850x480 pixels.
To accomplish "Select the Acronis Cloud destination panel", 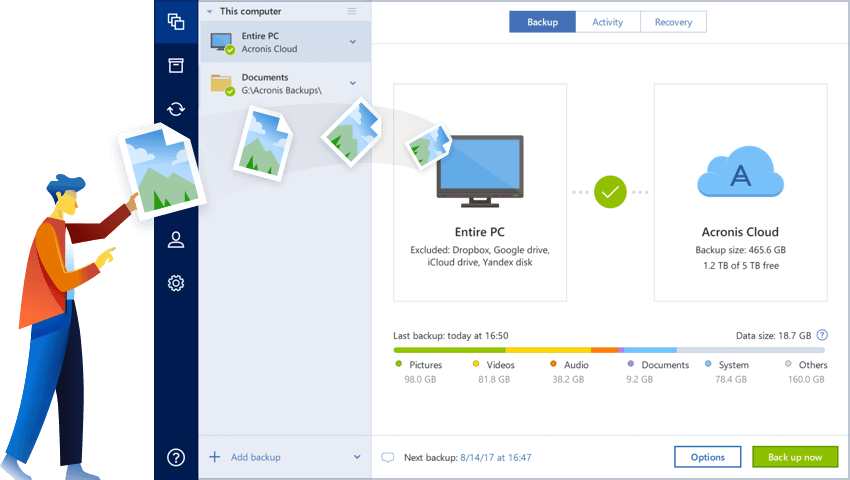I will (740, 192).
